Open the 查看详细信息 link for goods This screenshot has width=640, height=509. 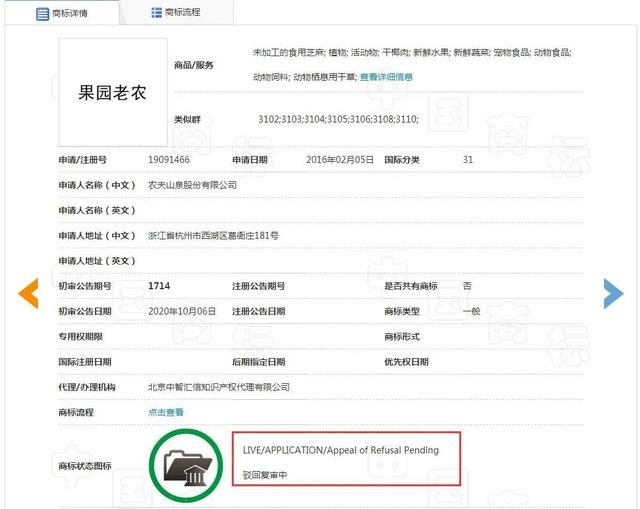tap(386, 77)
